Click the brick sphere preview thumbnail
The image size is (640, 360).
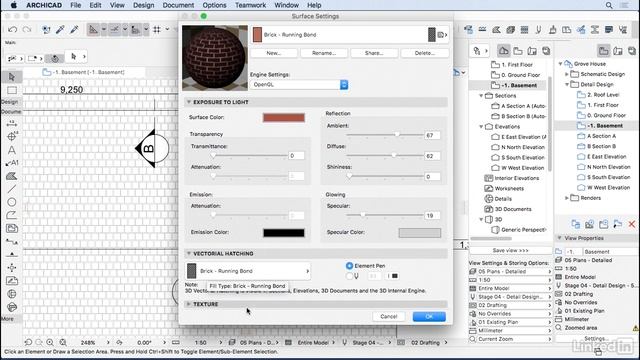point(215,58)
